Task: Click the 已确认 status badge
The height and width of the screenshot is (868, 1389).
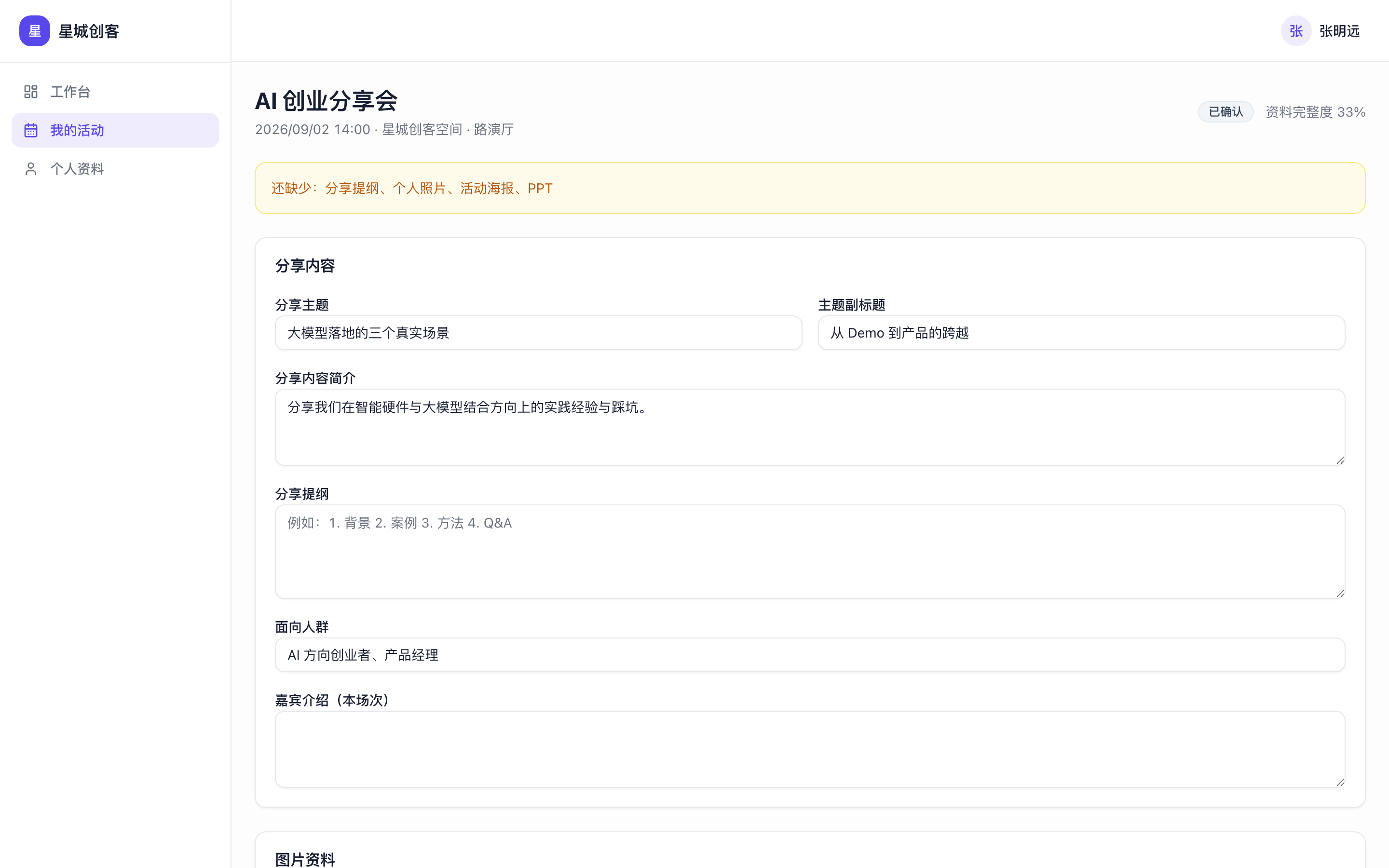Action: click(1226, 112)
